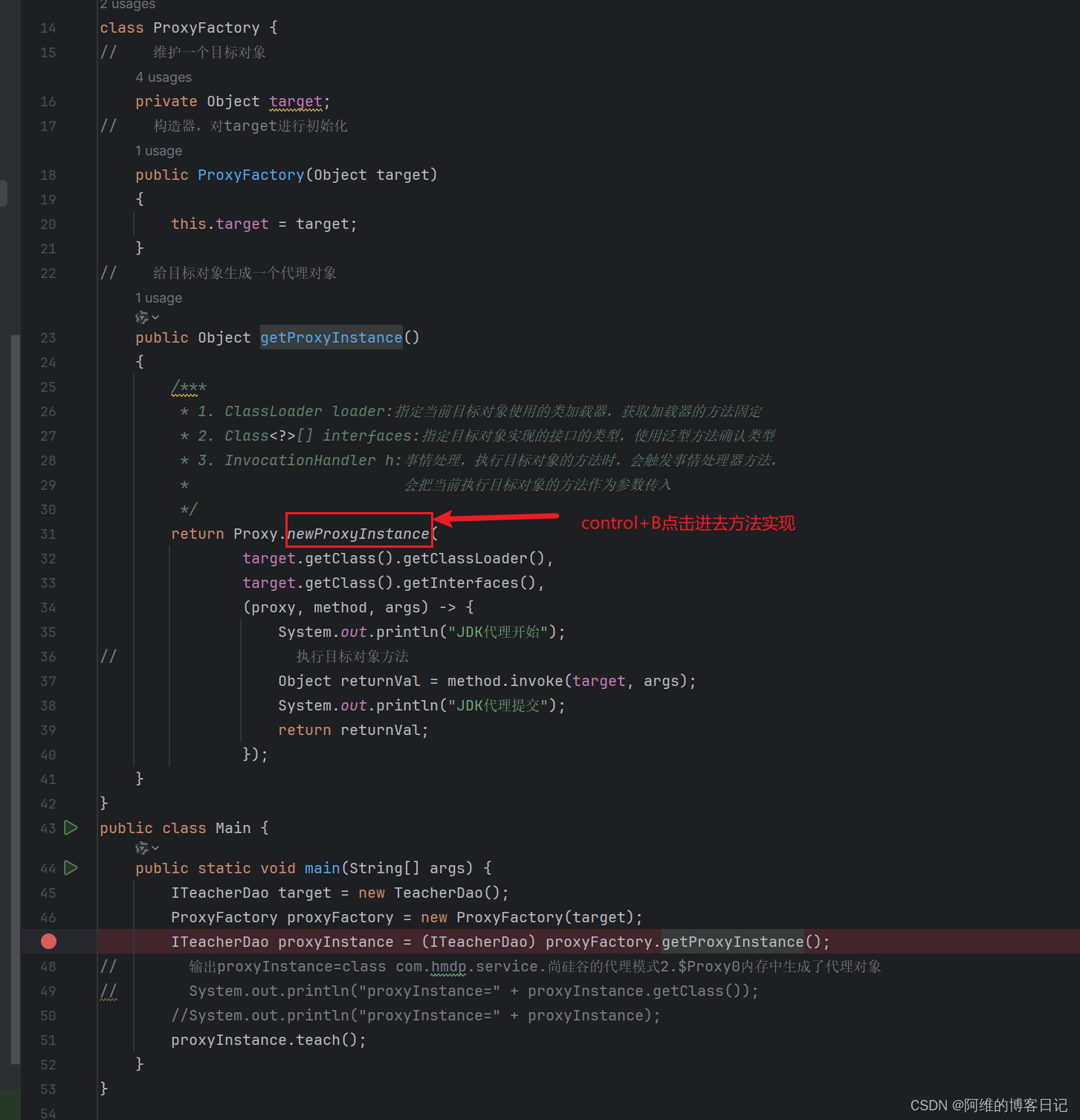The width and height of the screenshot is (1080, 1120).
Task: Click "ITeacherDao" type on line 45
Action: pos(220,893)
